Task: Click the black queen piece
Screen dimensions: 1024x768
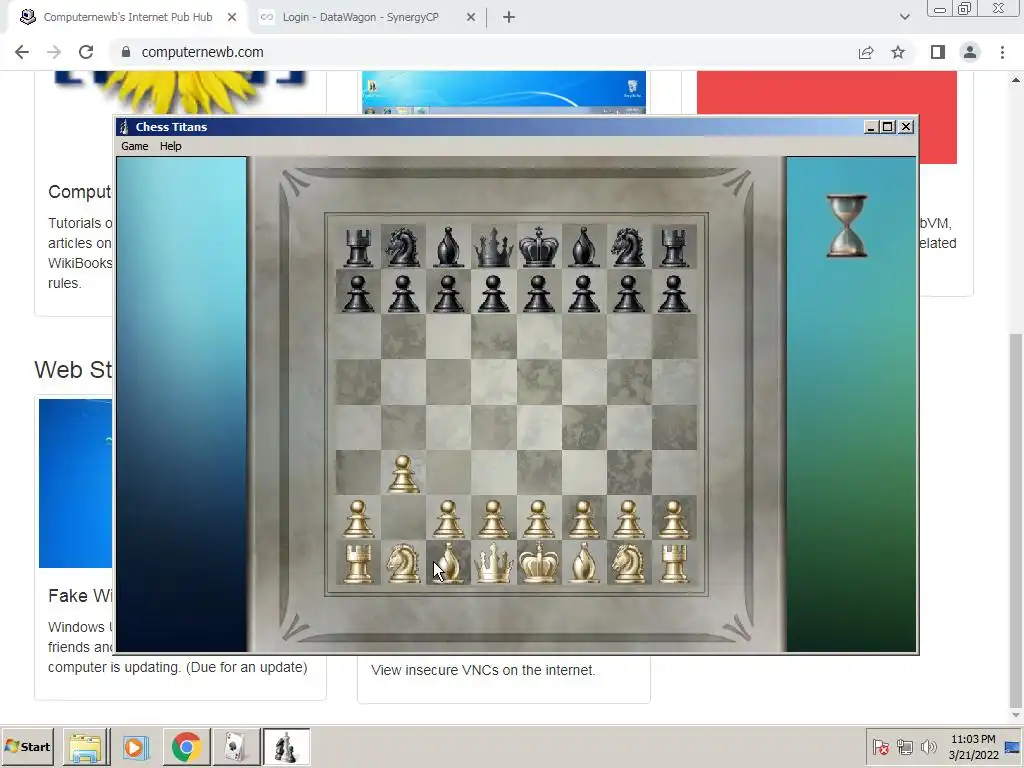Action: point(493,247)
